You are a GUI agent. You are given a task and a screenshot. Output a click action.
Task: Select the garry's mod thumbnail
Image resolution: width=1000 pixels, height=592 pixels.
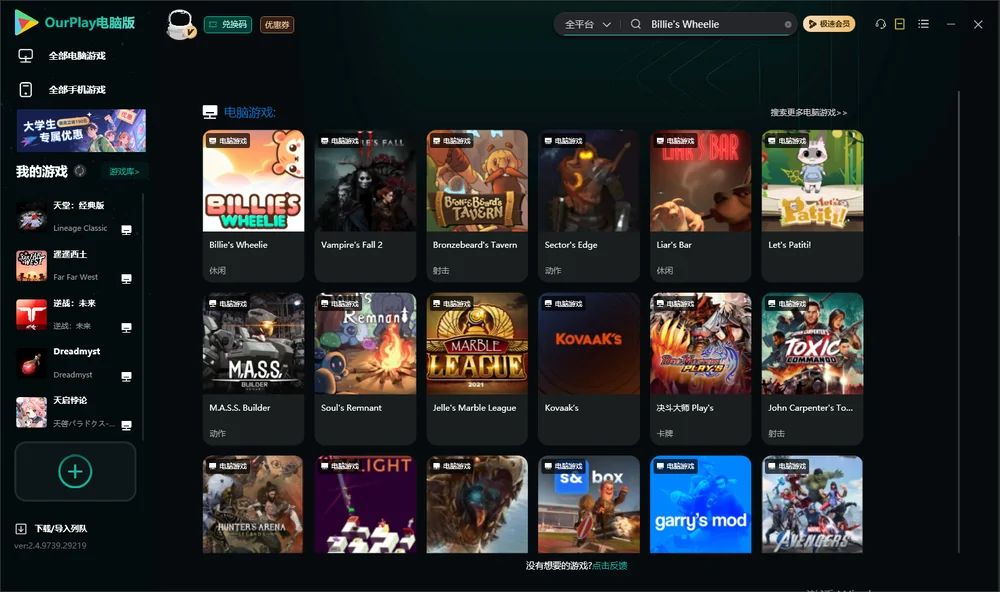701,504
